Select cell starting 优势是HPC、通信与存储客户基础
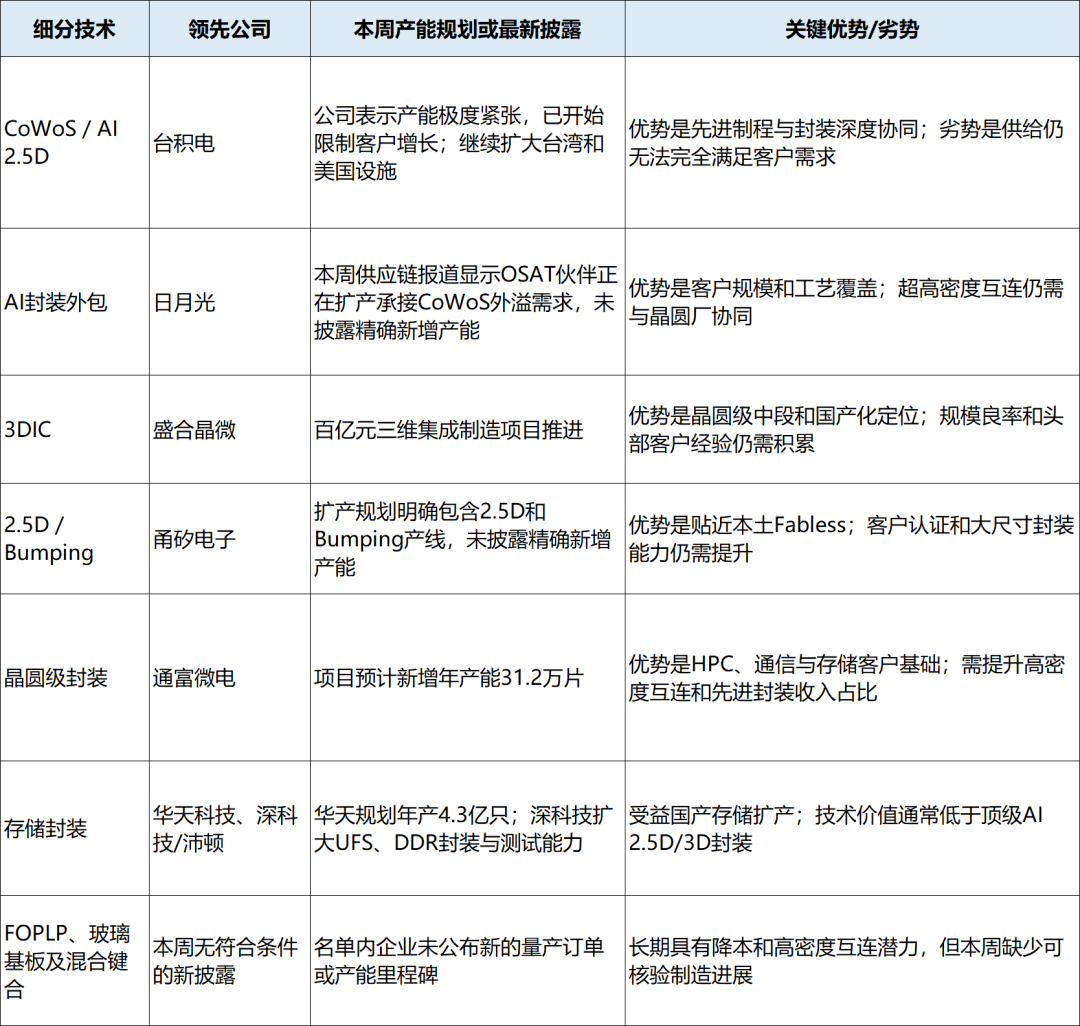 tap(852, 678)
